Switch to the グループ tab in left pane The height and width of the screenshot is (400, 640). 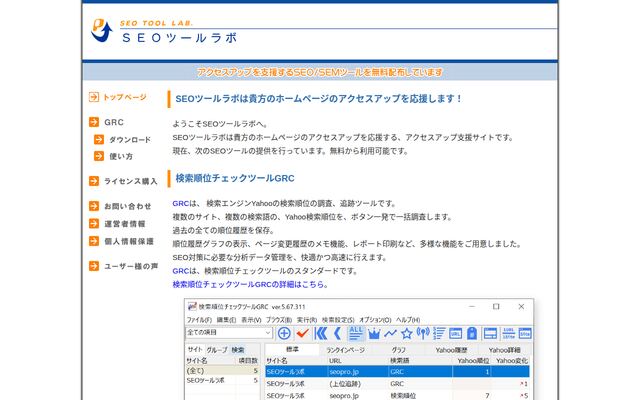pos(217,350)
